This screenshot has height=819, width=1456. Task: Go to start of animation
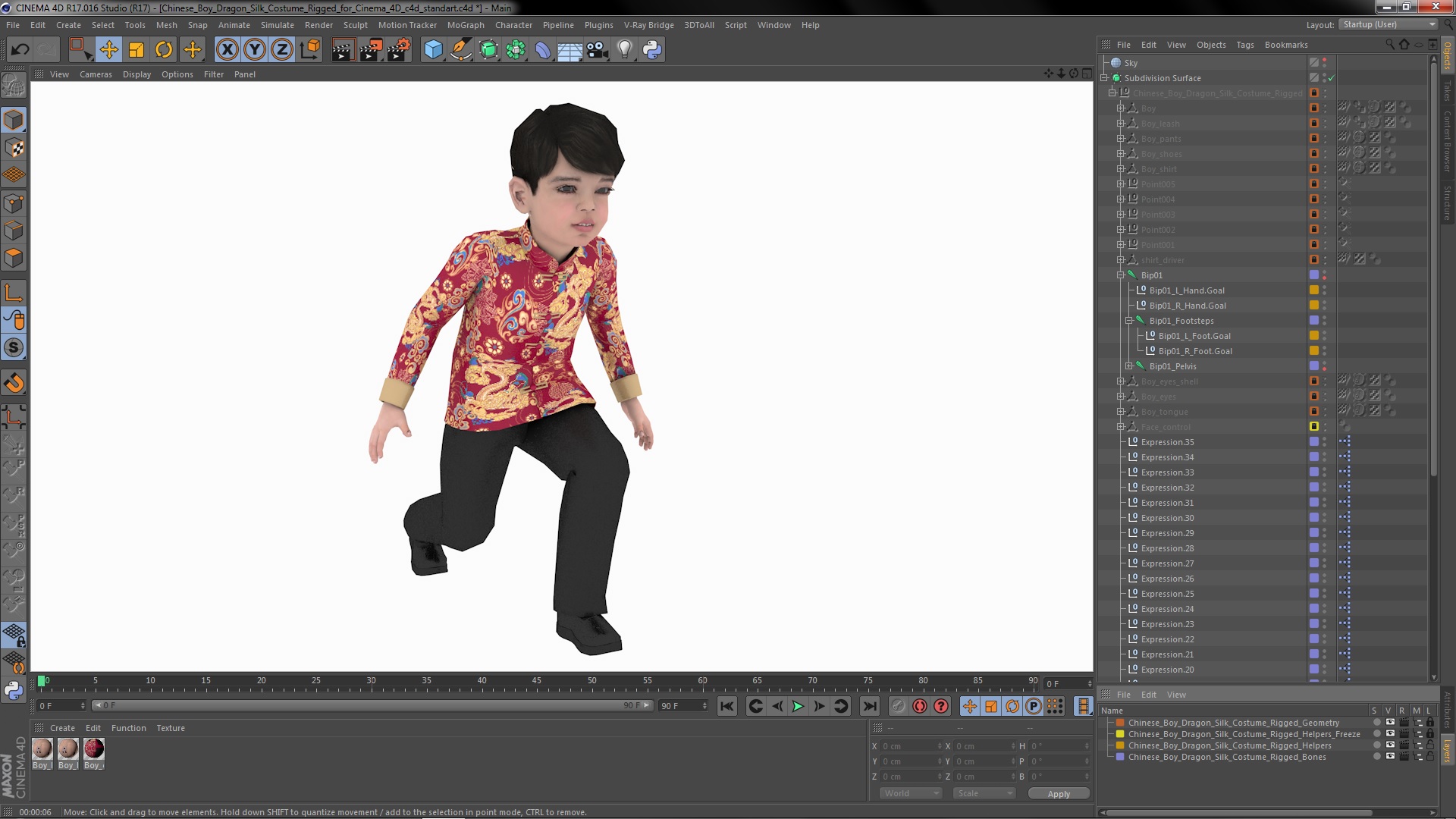click(x=726, y=706)
